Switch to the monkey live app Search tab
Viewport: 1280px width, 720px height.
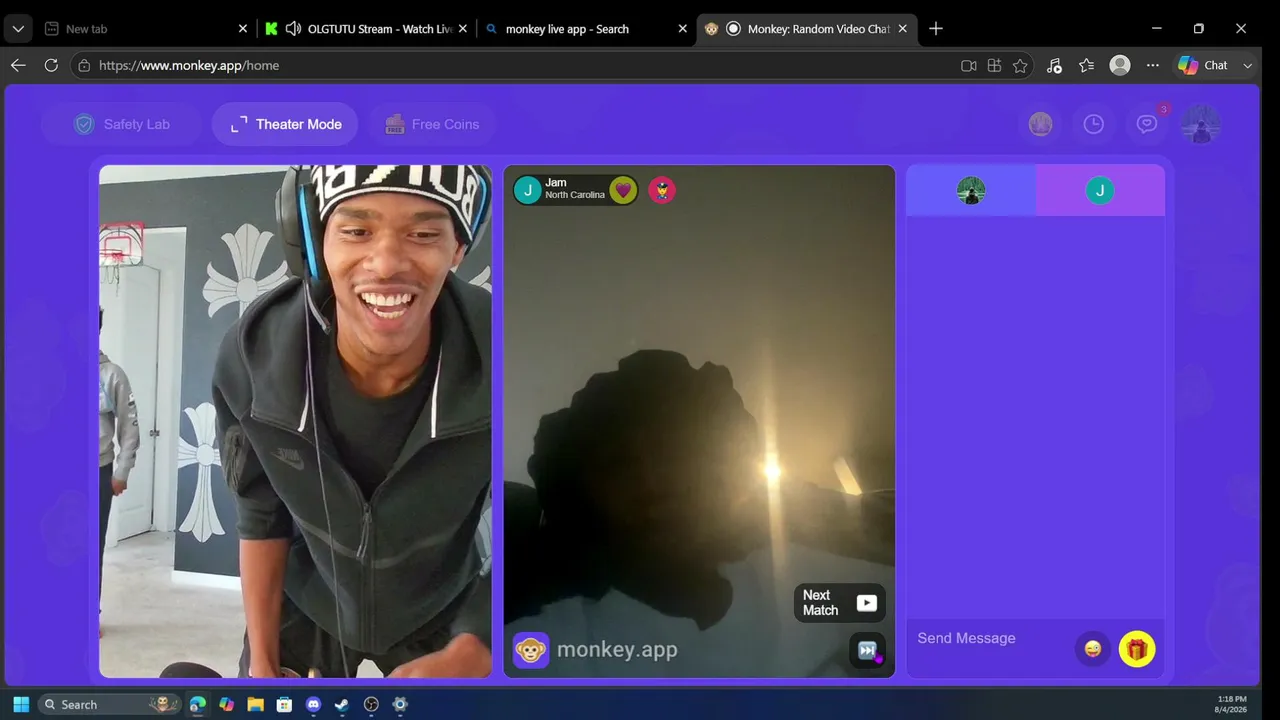click(x=587, y=29)
